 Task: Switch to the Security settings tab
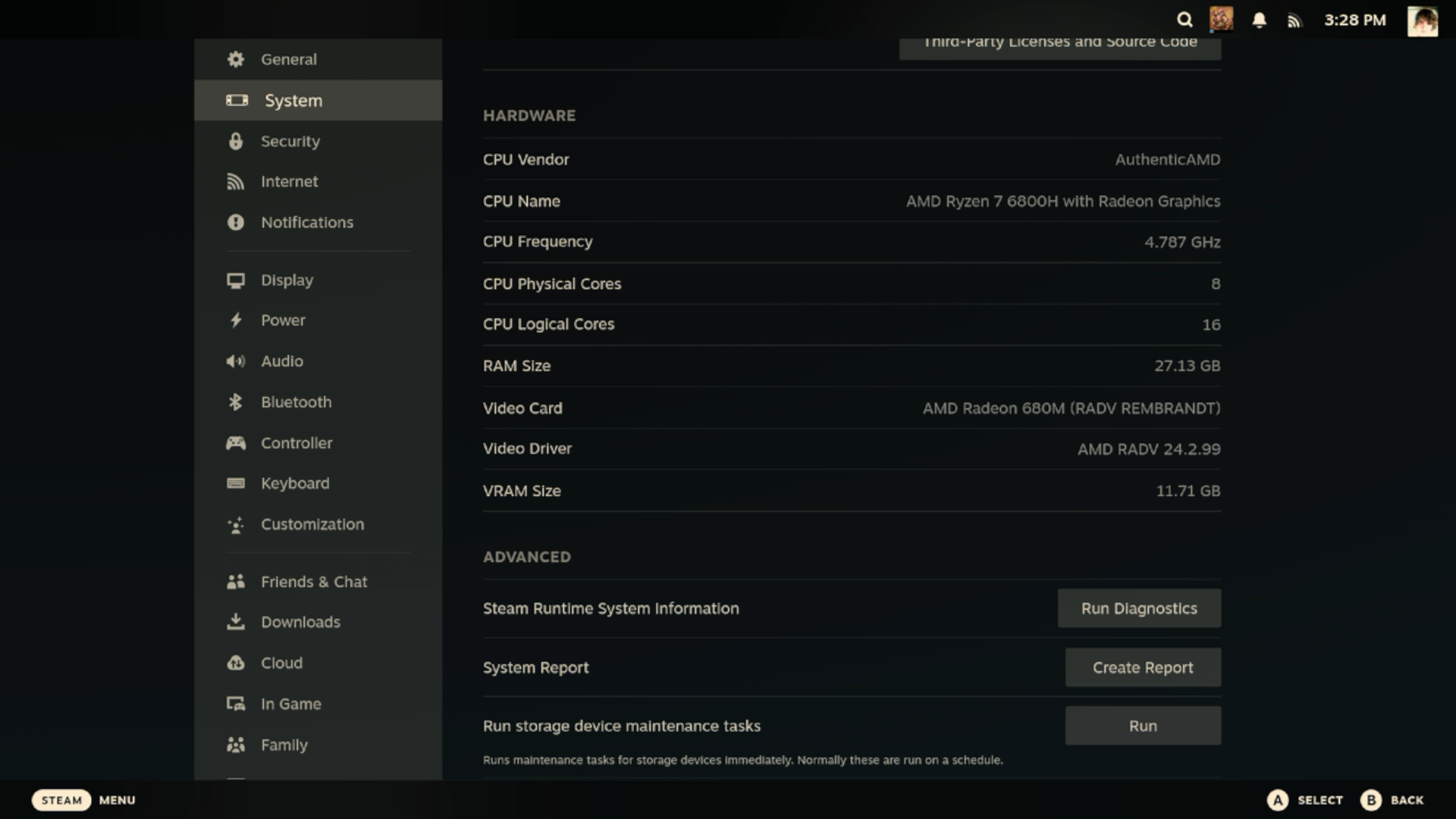(318, 141)
